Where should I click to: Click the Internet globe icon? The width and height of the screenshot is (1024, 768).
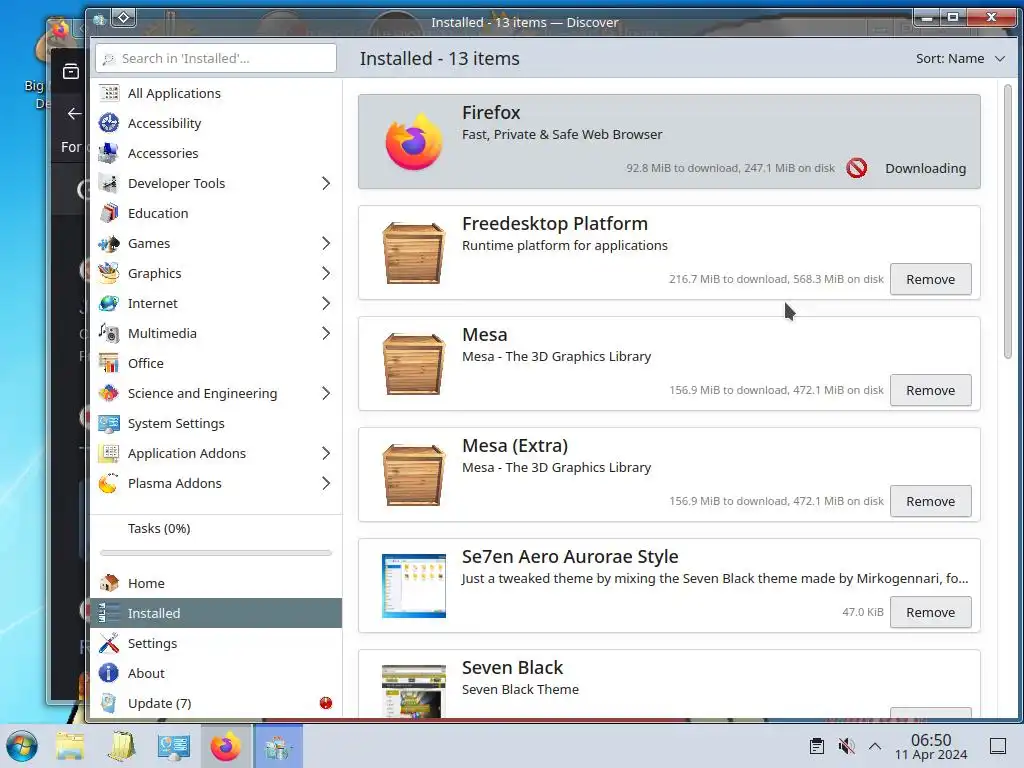[108, 303]
